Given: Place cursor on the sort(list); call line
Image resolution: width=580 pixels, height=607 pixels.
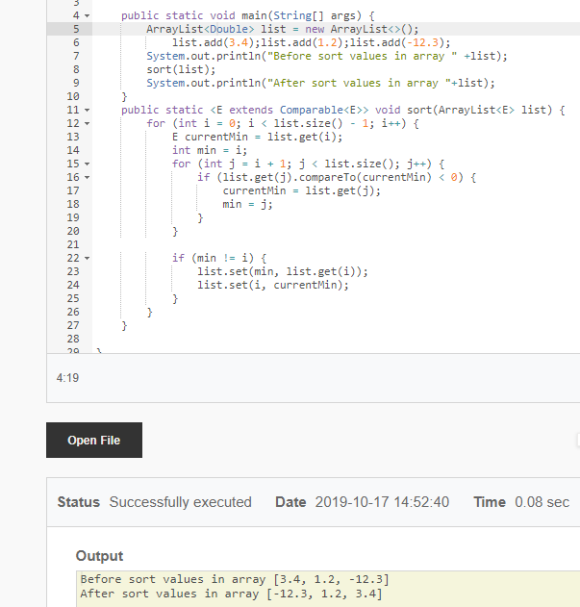Looking at the screenshot, I should (x=181, y=70).
